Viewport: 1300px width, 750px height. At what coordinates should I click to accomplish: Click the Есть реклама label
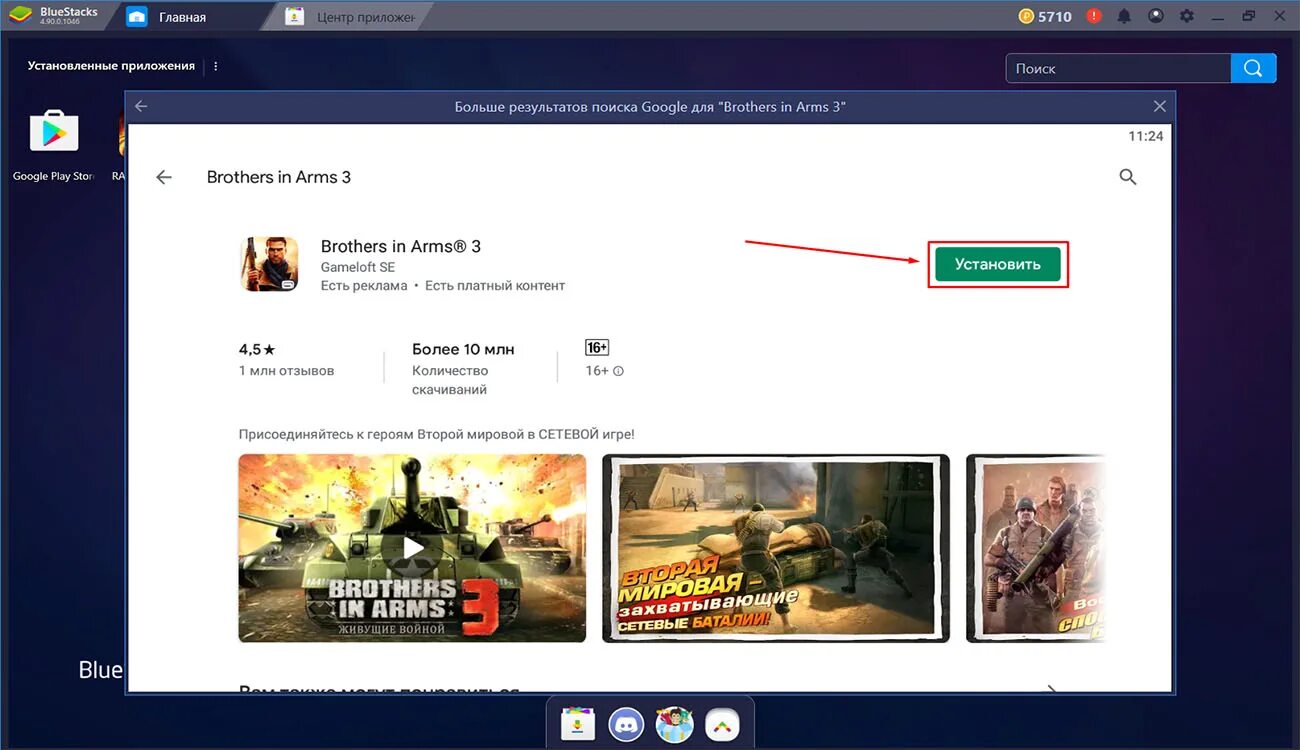[x=364, y=286]
